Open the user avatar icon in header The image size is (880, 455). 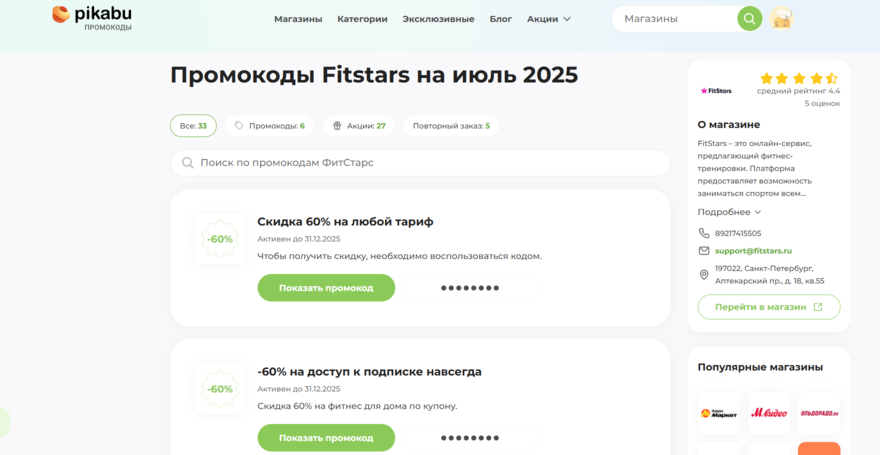781,19
